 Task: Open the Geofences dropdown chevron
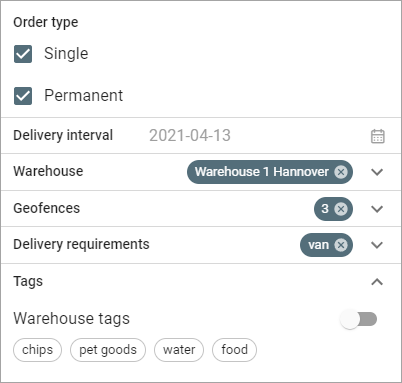377,209
